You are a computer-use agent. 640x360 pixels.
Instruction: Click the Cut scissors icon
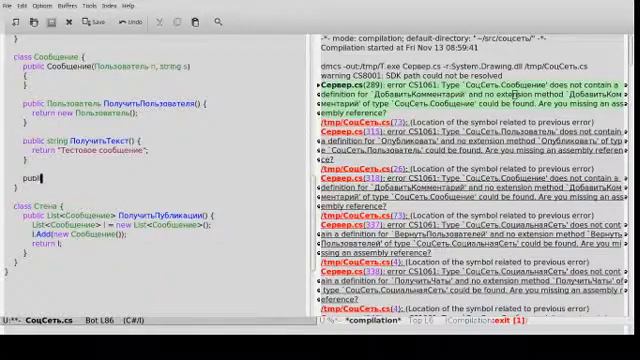pyautogui.click(x=159, y=22)
